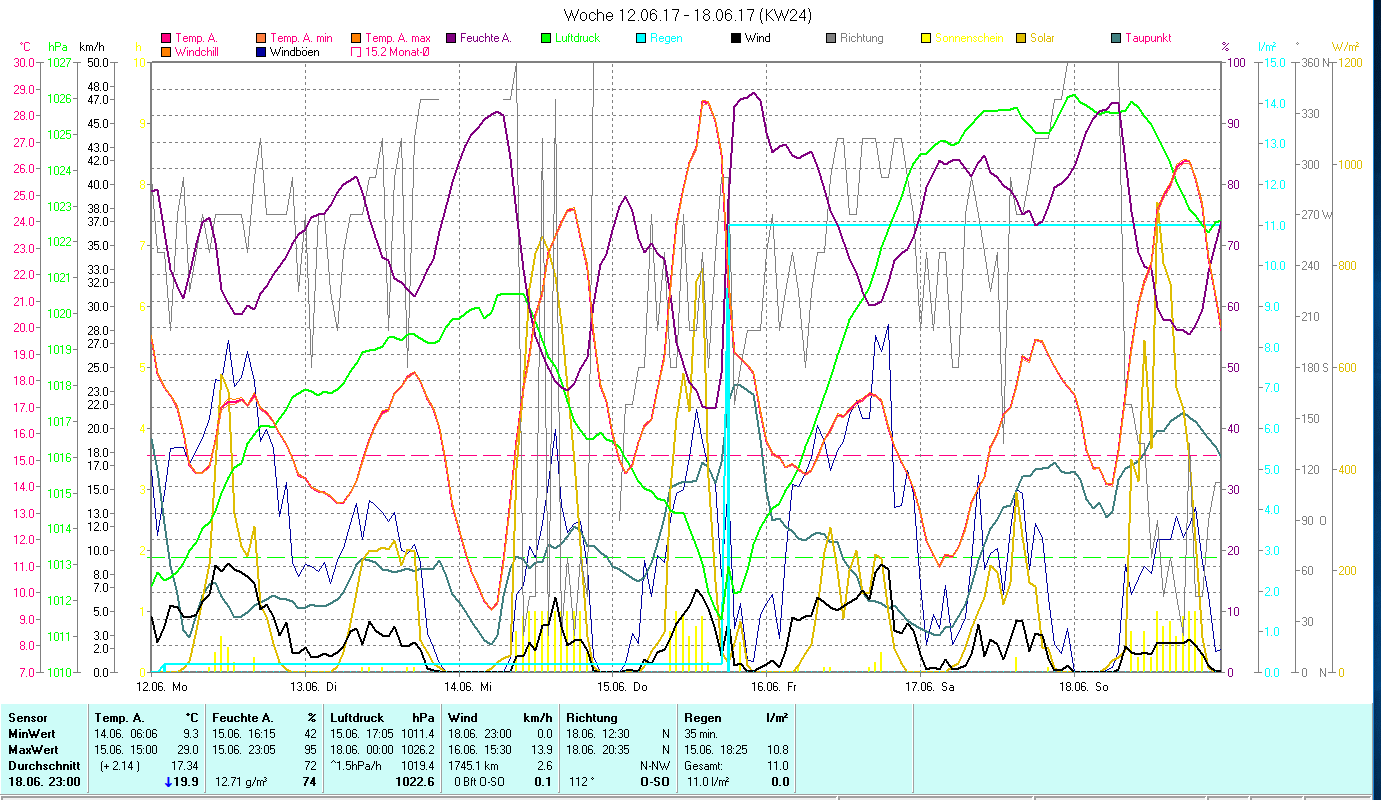Click the Sensor header in the table
The image size is (1381, 800).
[27, 718]
